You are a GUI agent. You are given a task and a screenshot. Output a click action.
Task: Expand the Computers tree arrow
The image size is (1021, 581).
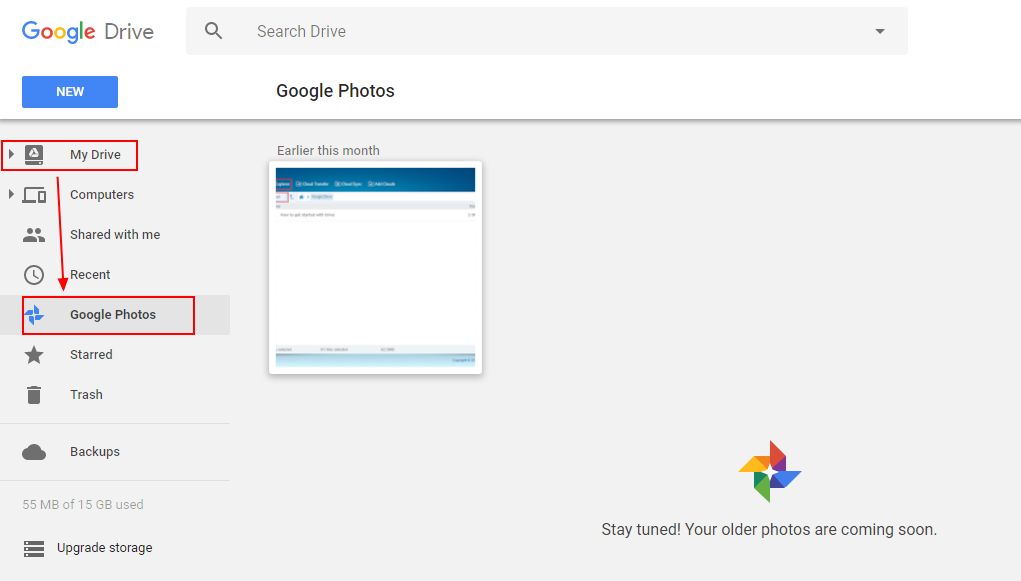10,194
